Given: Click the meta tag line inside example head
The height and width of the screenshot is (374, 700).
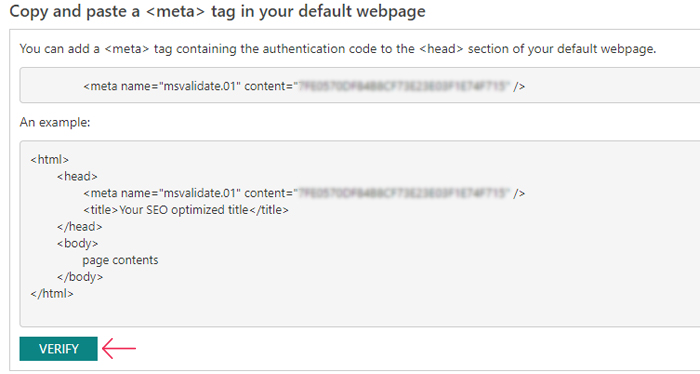Looking at the screenshot, I should [304, 193].
